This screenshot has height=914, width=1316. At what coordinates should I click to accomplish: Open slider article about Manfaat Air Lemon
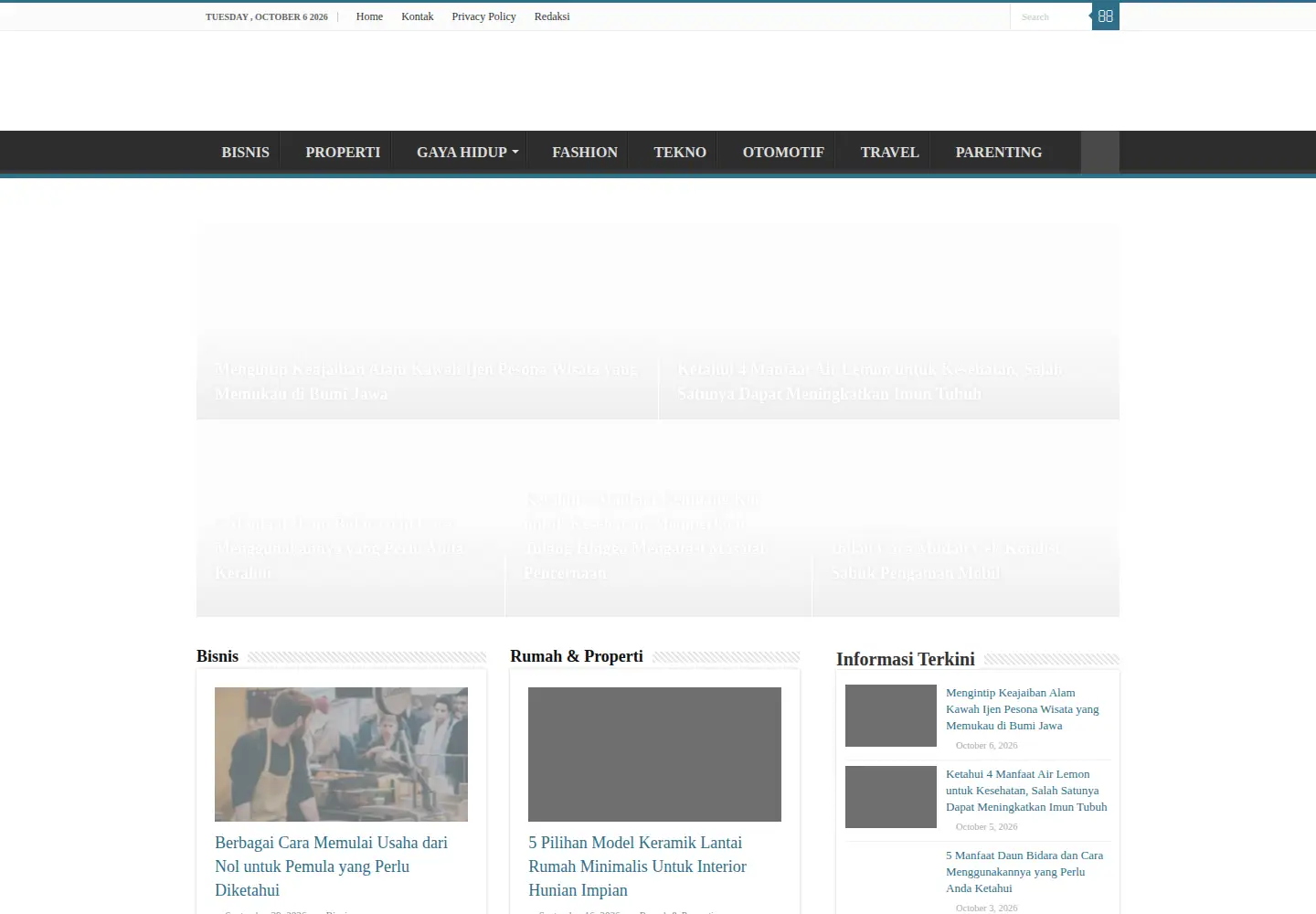(x=870, y=381)
